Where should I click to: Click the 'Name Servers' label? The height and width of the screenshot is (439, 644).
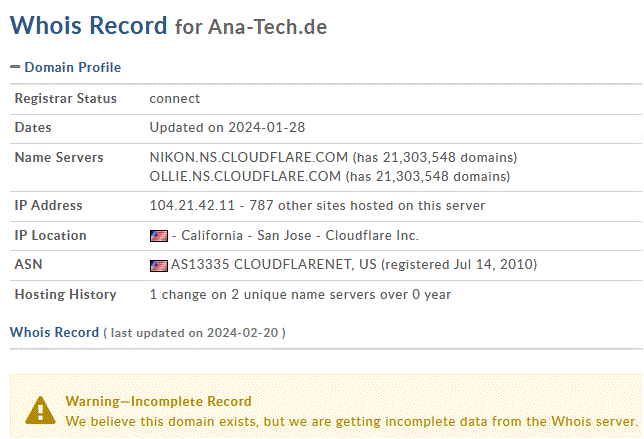(59, 157)
